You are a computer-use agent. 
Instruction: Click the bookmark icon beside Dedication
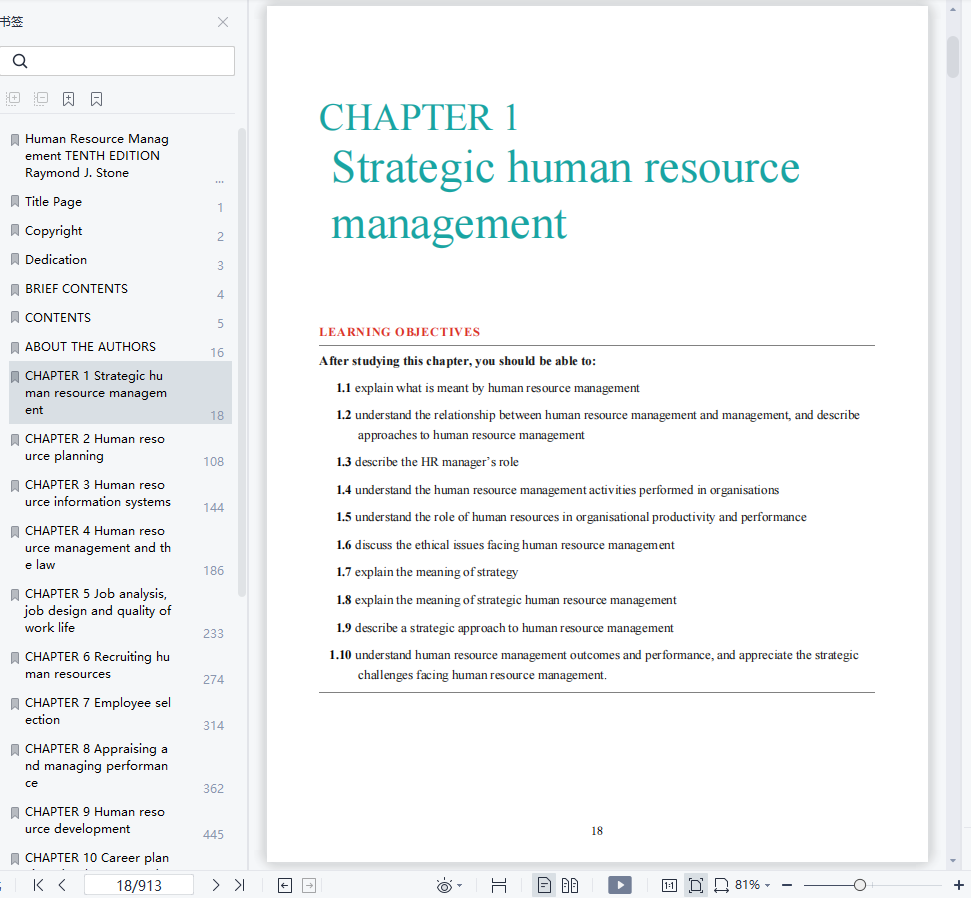coord(15,259)
